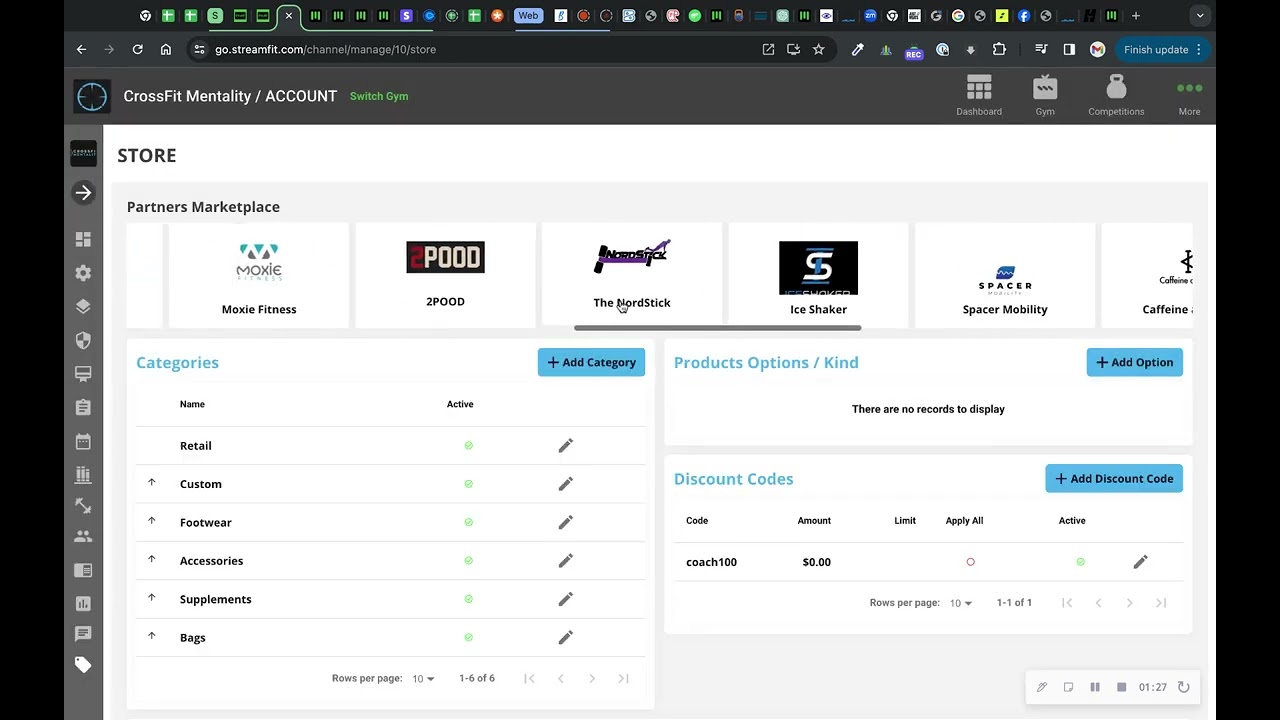Open the sidebar members people icon

(83, 537)
